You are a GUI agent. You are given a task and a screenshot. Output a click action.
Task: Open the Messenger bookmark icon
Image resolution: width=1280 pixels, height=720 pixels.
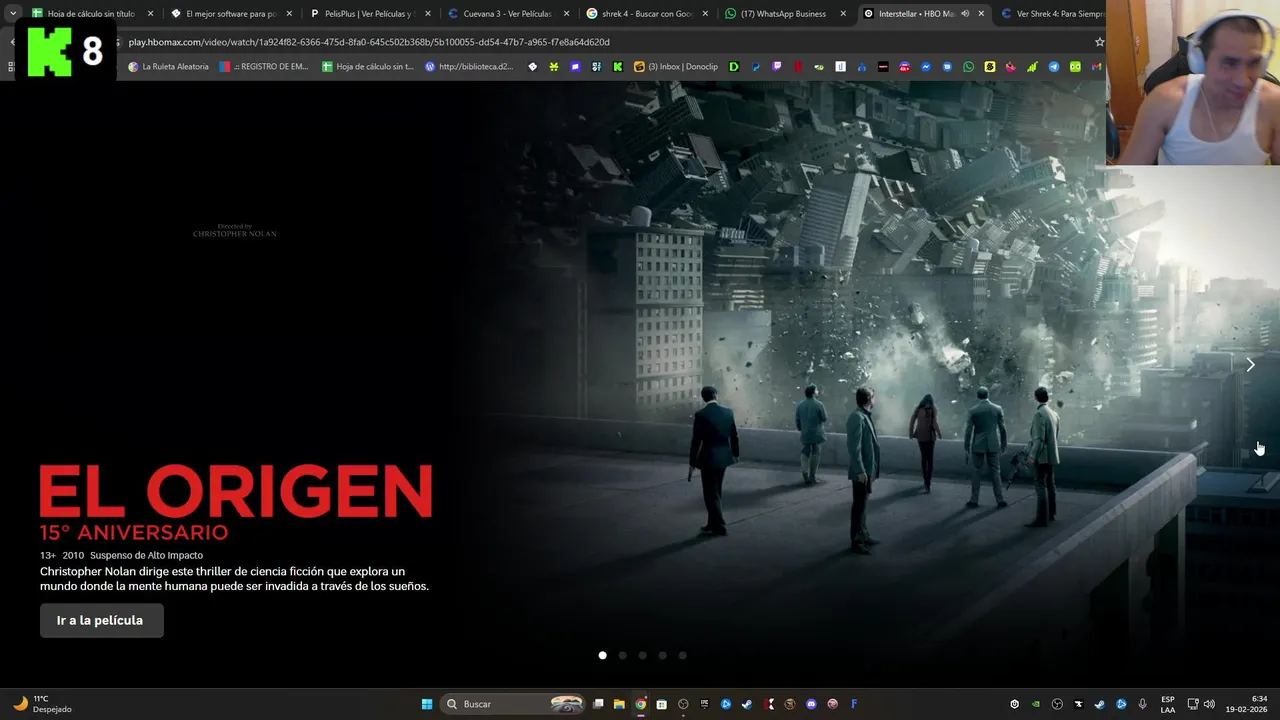(x=926, y=67)
